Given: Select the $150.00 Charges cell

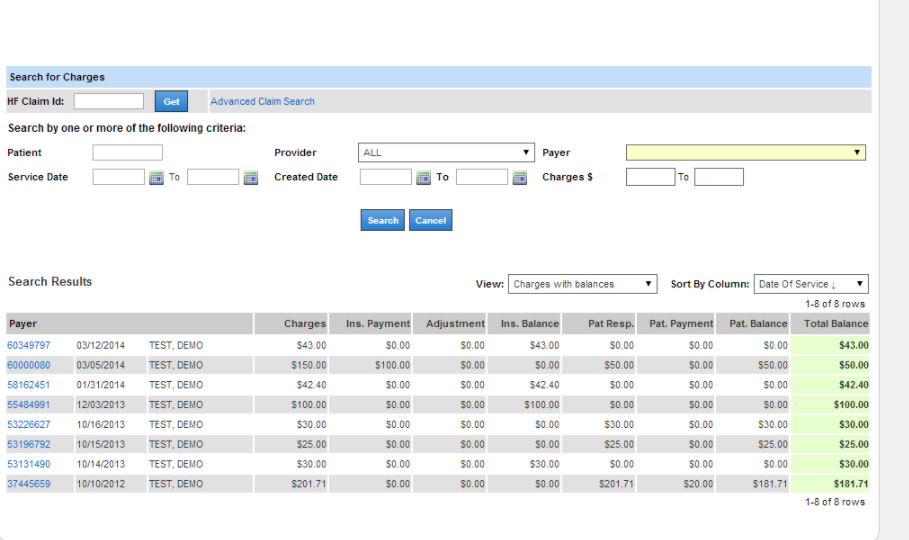Looking at the screenshot, I should tap(292, 365).
